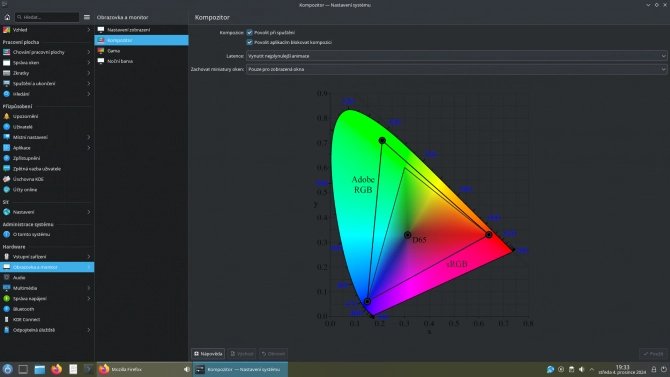The height and width of the screenshot is (377, 670).
Task: Launch the Firefox pinned taskbar icon
Action: 56,369
